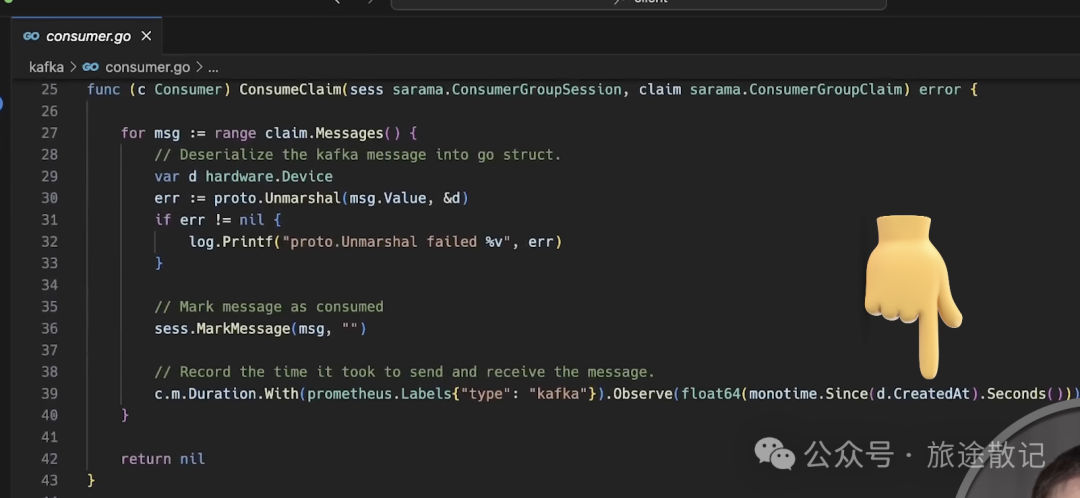Click 'sess.MarkMessage' on line 36

222,329
